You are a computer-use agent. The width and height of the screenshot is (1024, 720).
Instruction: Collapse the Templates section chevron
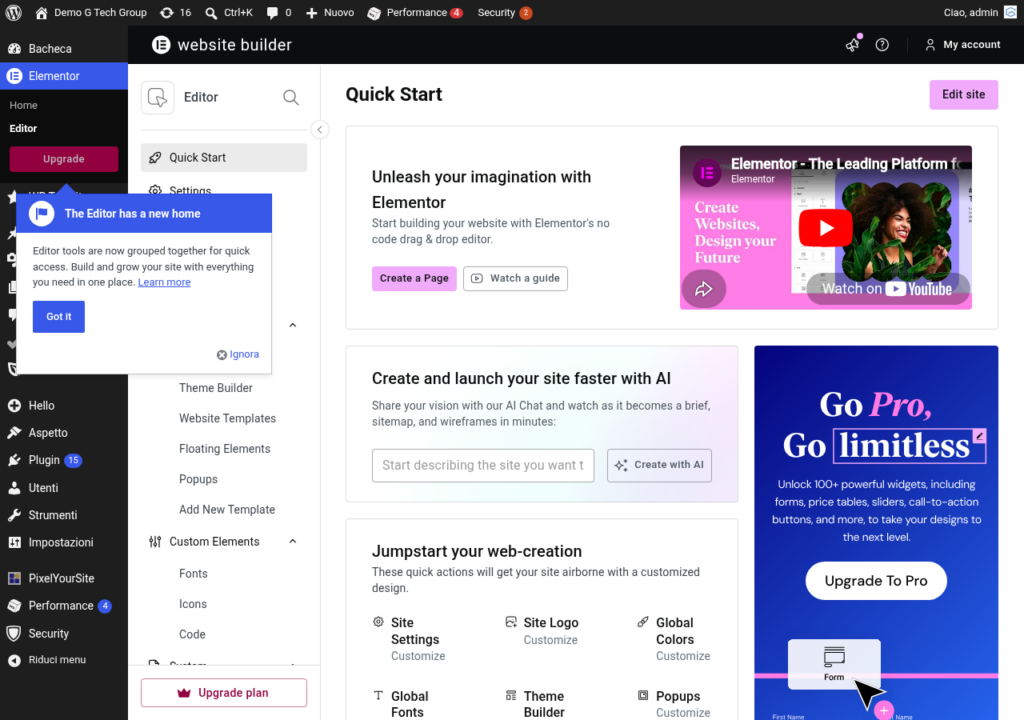[x=293, y=325]
